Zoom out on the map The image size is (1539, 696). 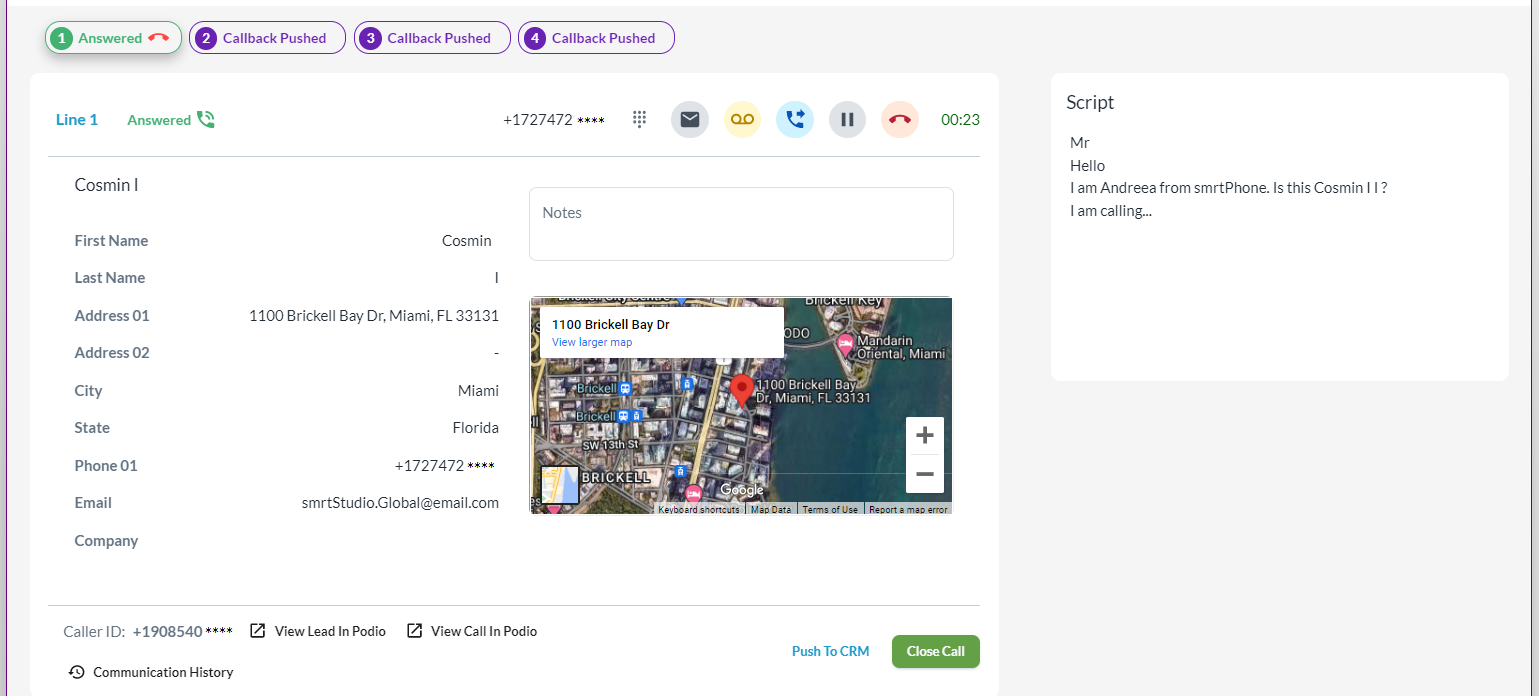coord(924,474)
